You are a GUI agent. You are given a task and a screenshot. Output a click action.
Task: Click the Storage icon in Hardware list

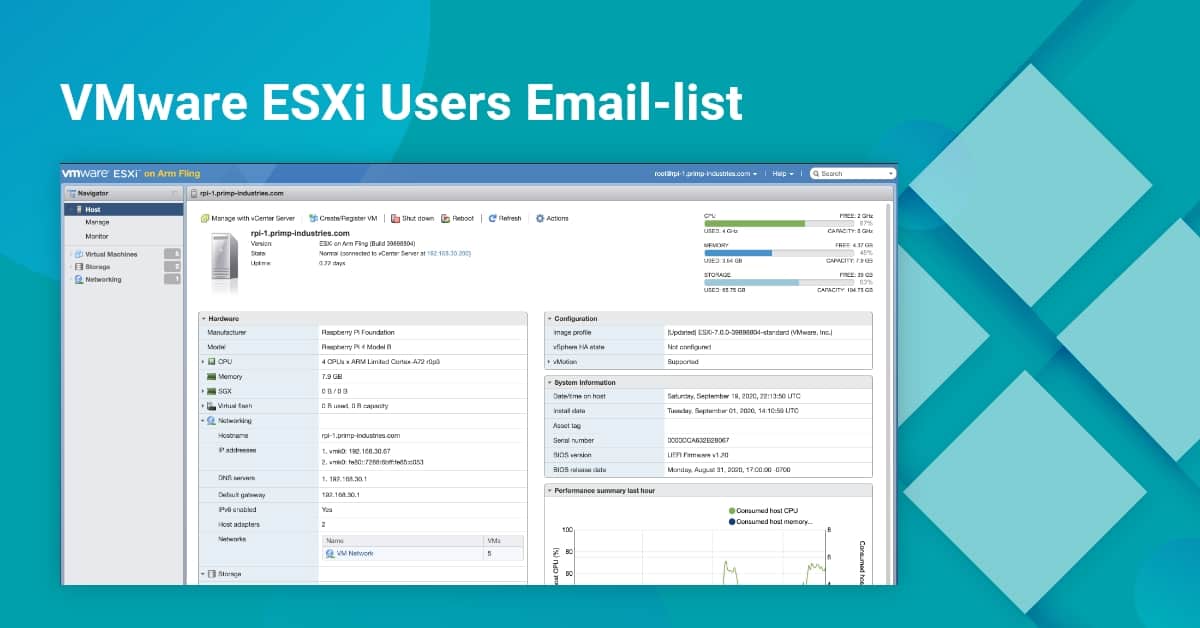pyautogui.click(x=211, y=574)
